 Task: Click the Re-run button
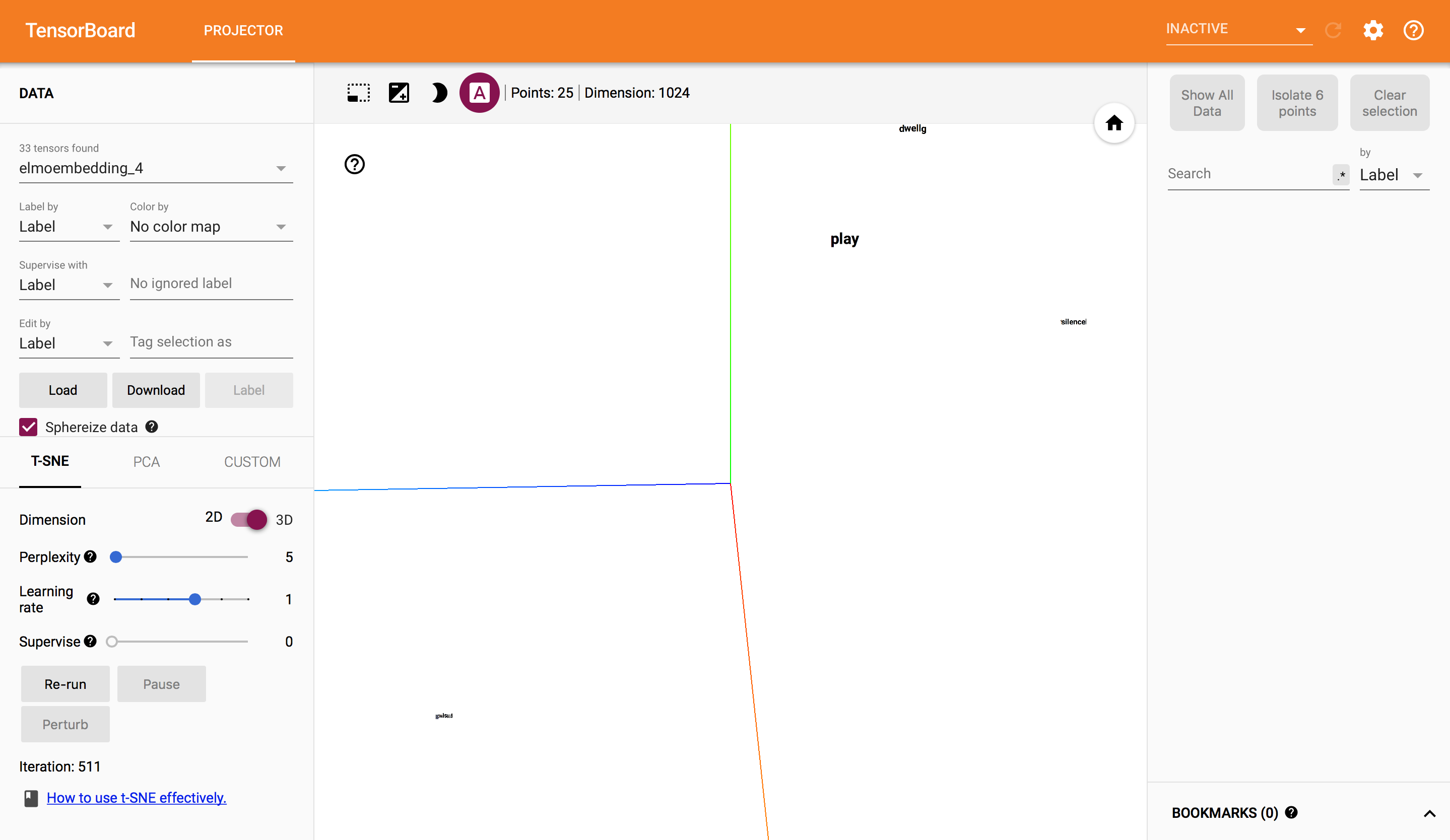65,684
